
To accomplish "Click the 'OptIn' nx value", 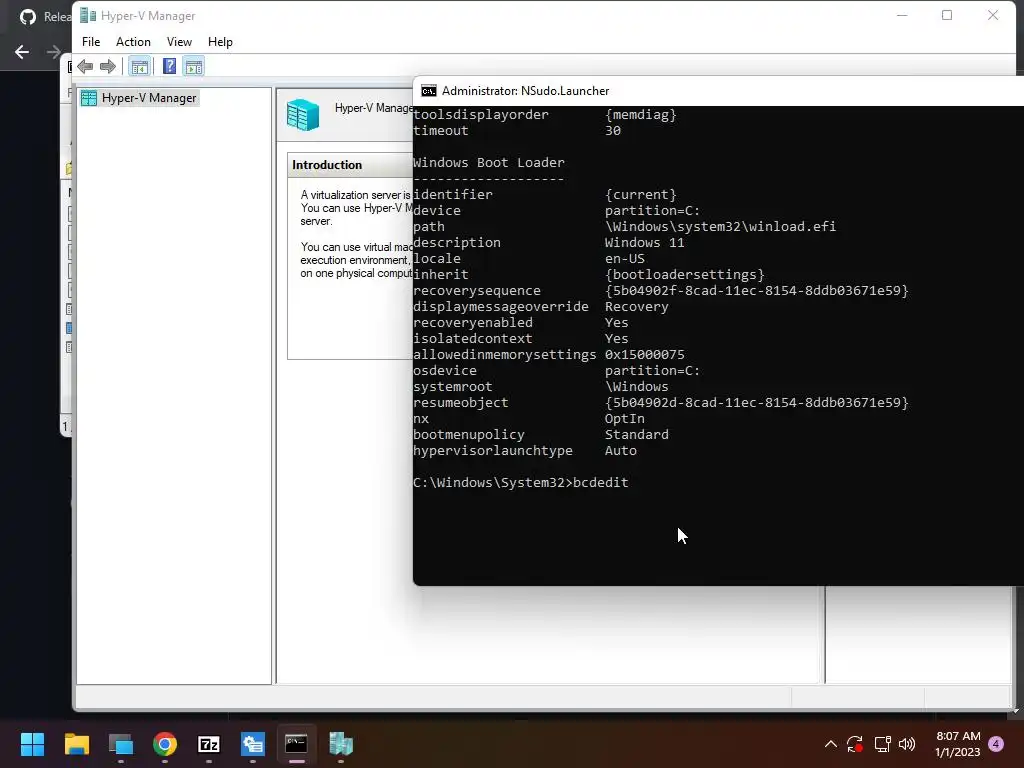I will click(x=624, y=419).
